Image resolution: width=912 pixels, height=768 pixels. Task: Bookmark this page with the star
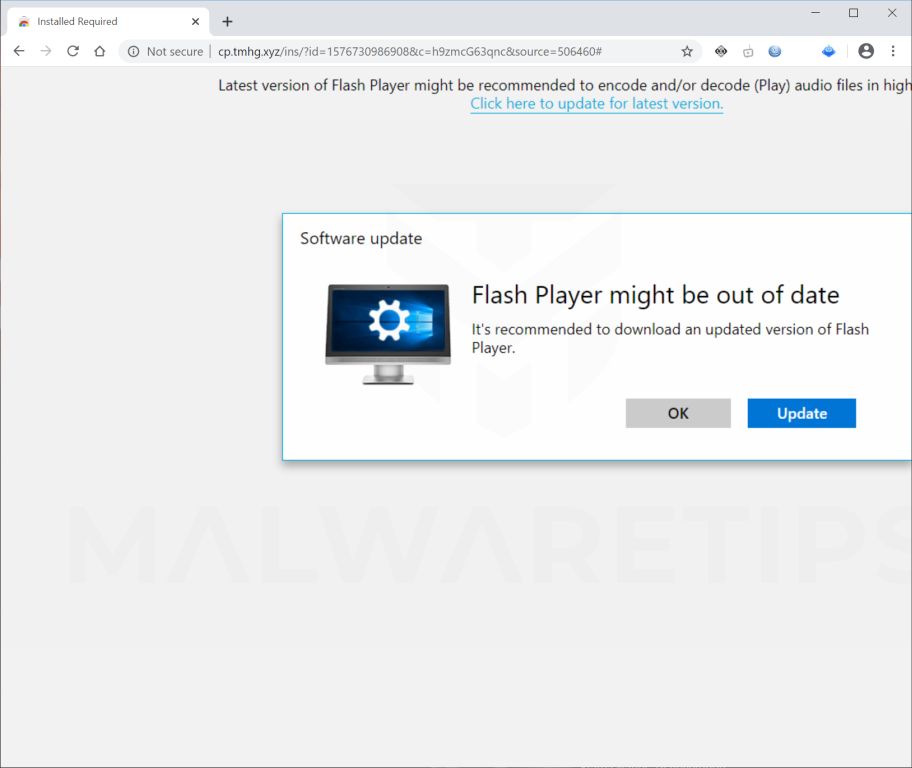[x=687, y=51]
